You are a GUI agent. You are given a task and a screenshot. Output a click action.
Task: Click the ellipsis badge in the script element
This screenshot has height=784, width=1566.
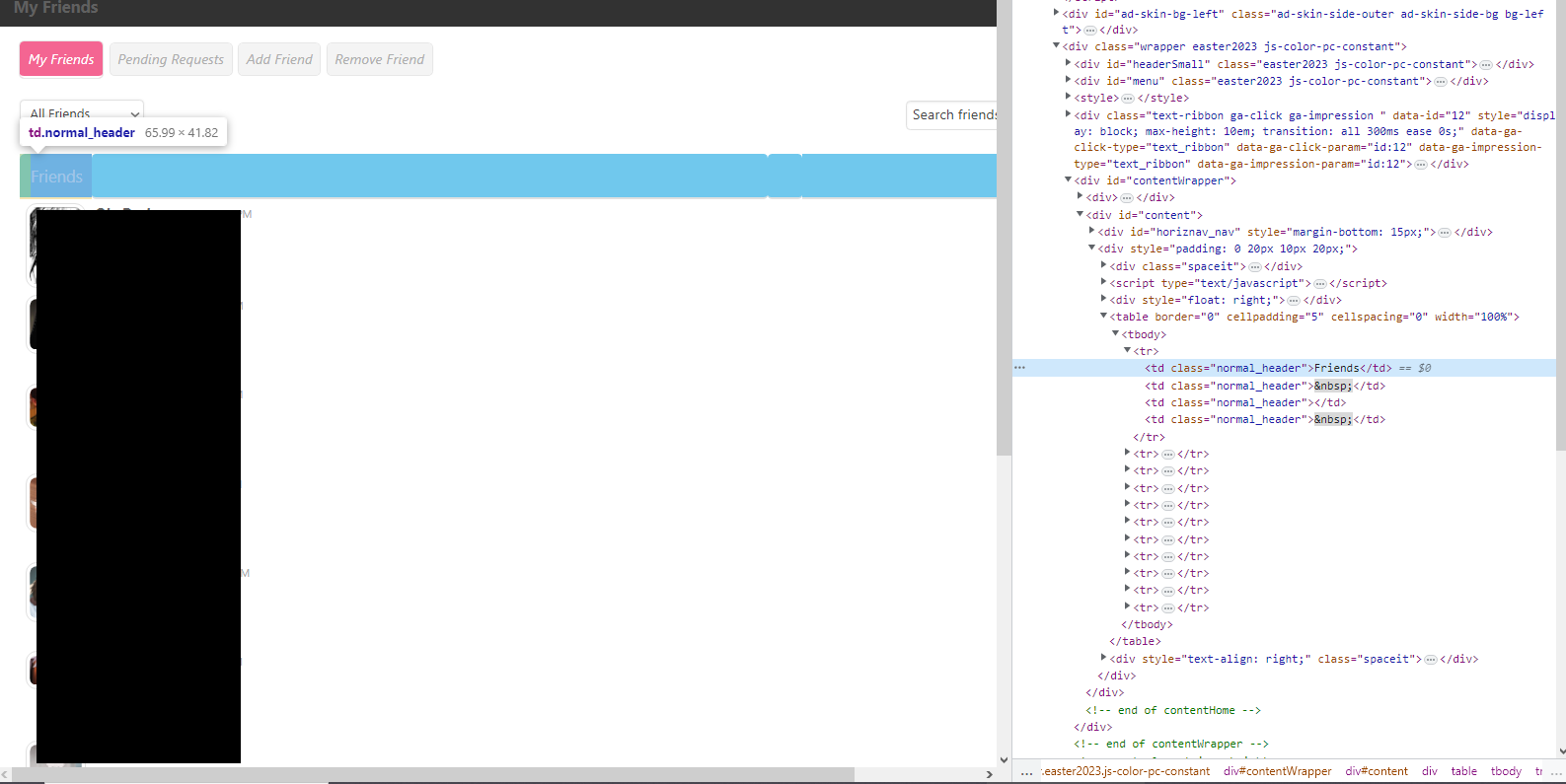click(x=1319, y=284)
